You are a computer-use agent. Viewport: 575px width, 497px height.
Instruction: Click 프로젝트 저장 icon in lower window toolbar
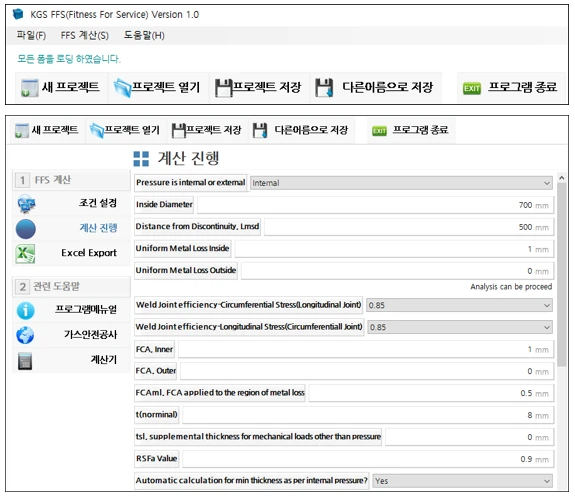[x=178, y=131]
